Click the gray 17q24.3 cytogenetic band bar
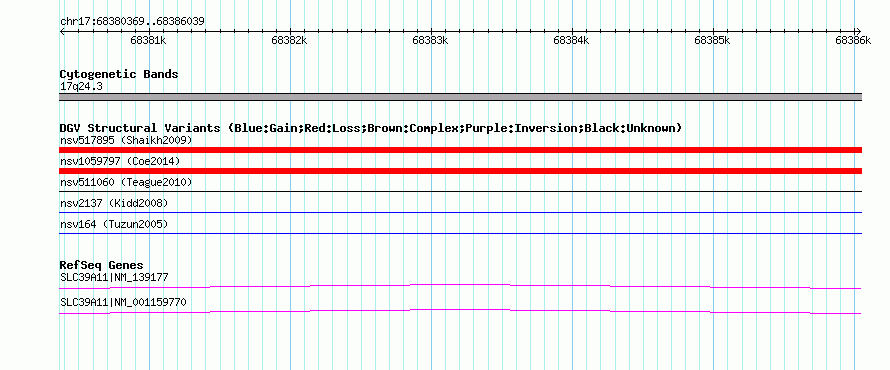 (460, 97)
